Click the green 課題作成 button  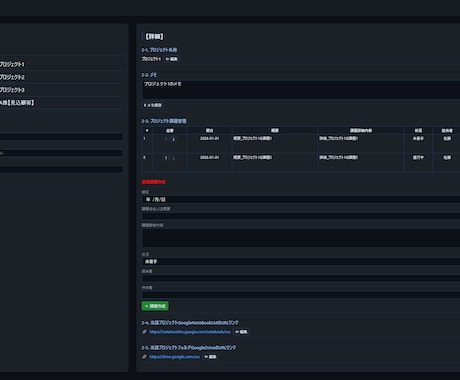pos(155,306)
